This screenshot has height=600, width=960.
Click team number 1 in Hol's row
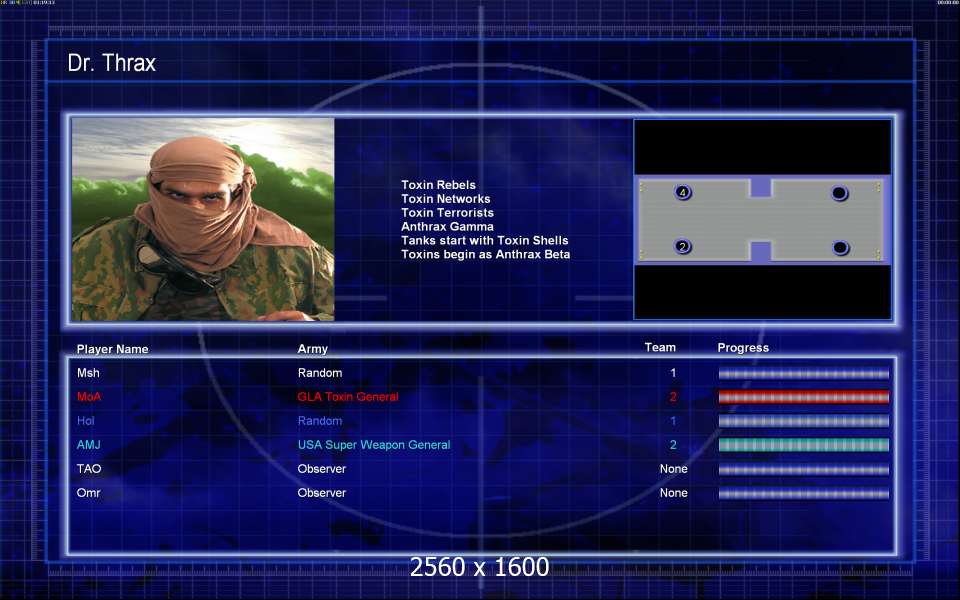coord(673,421)
